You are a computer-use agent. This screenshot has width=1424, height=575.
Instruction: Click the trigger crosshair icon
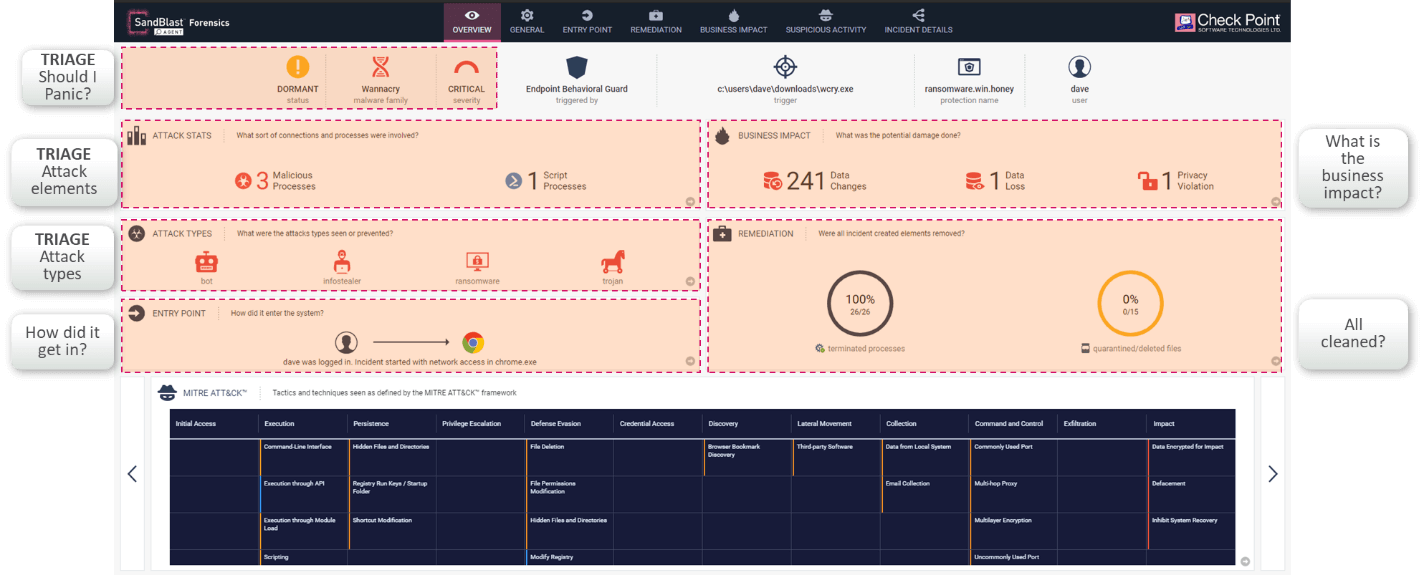click(785, 67)
